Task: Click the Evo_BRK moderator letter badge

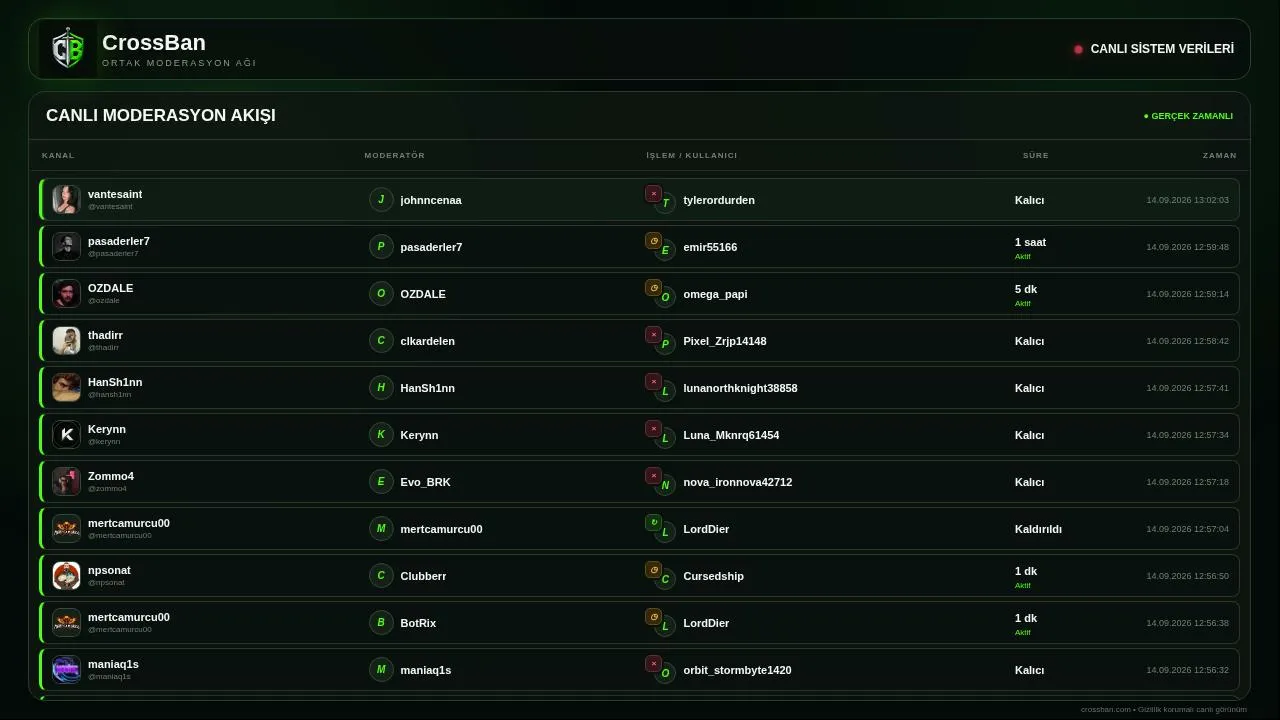Action: 381,482
